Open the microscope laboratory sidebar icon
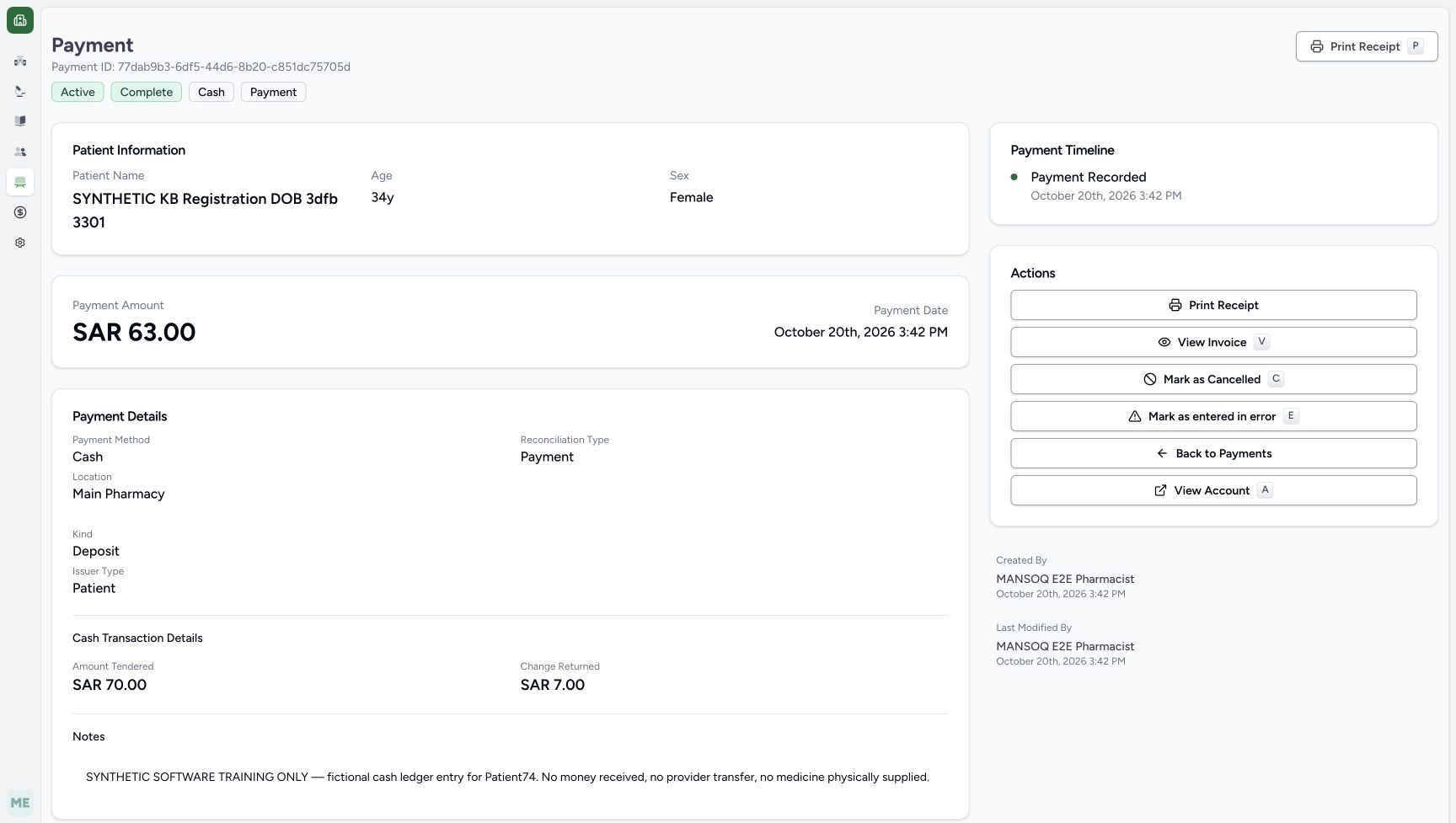 coord(20,91)
